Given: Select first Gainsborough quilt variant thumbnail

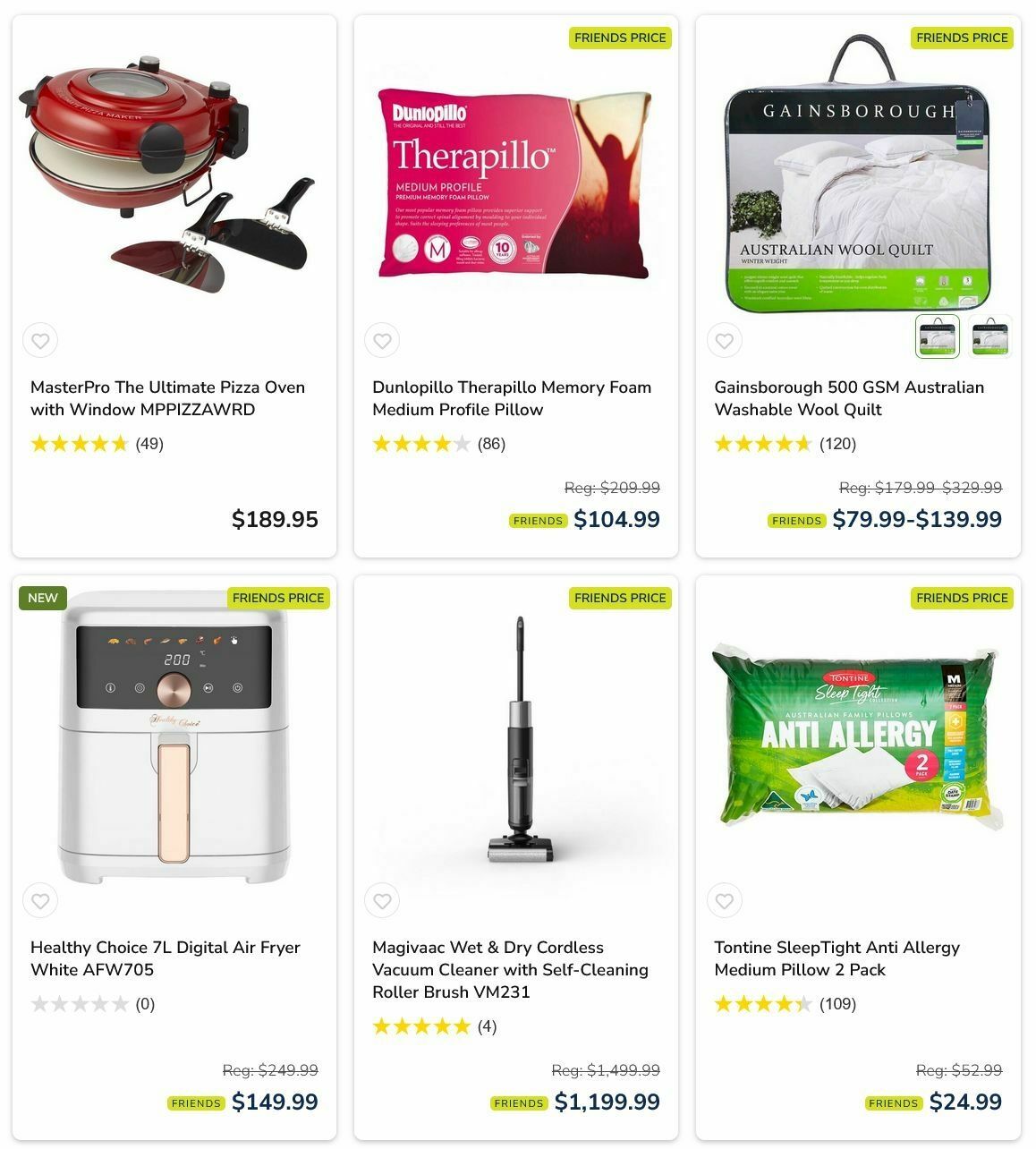Looking at the screenshot, I should pyautogui.click(x=937, y=336).
